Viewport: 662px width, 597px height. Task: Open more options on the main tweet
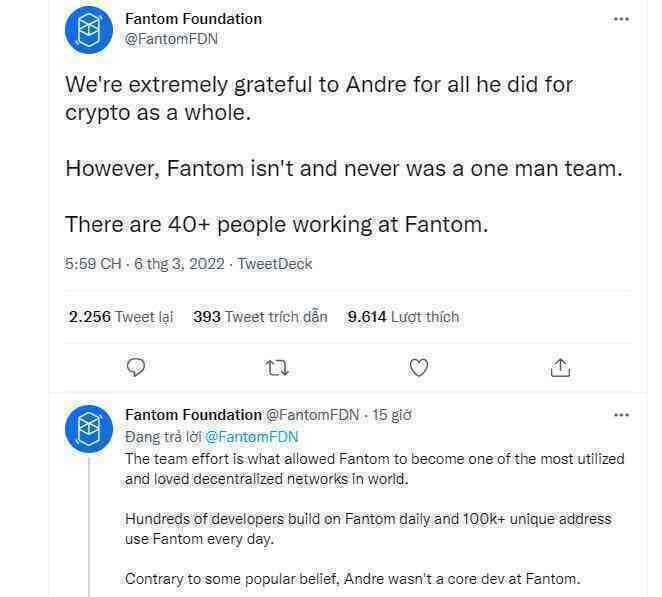(x=621, y=19)
